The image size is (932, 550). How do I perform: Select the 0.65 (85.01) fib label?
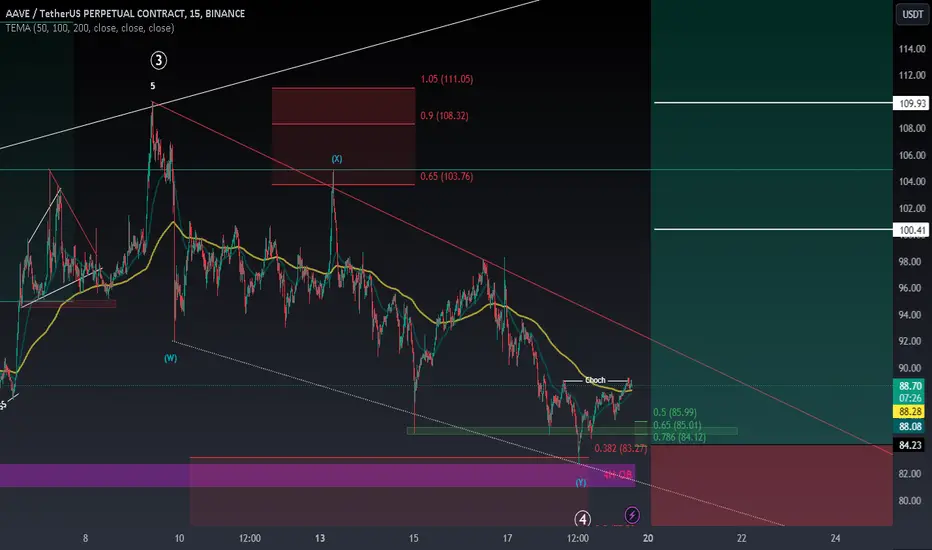(677, 425)
